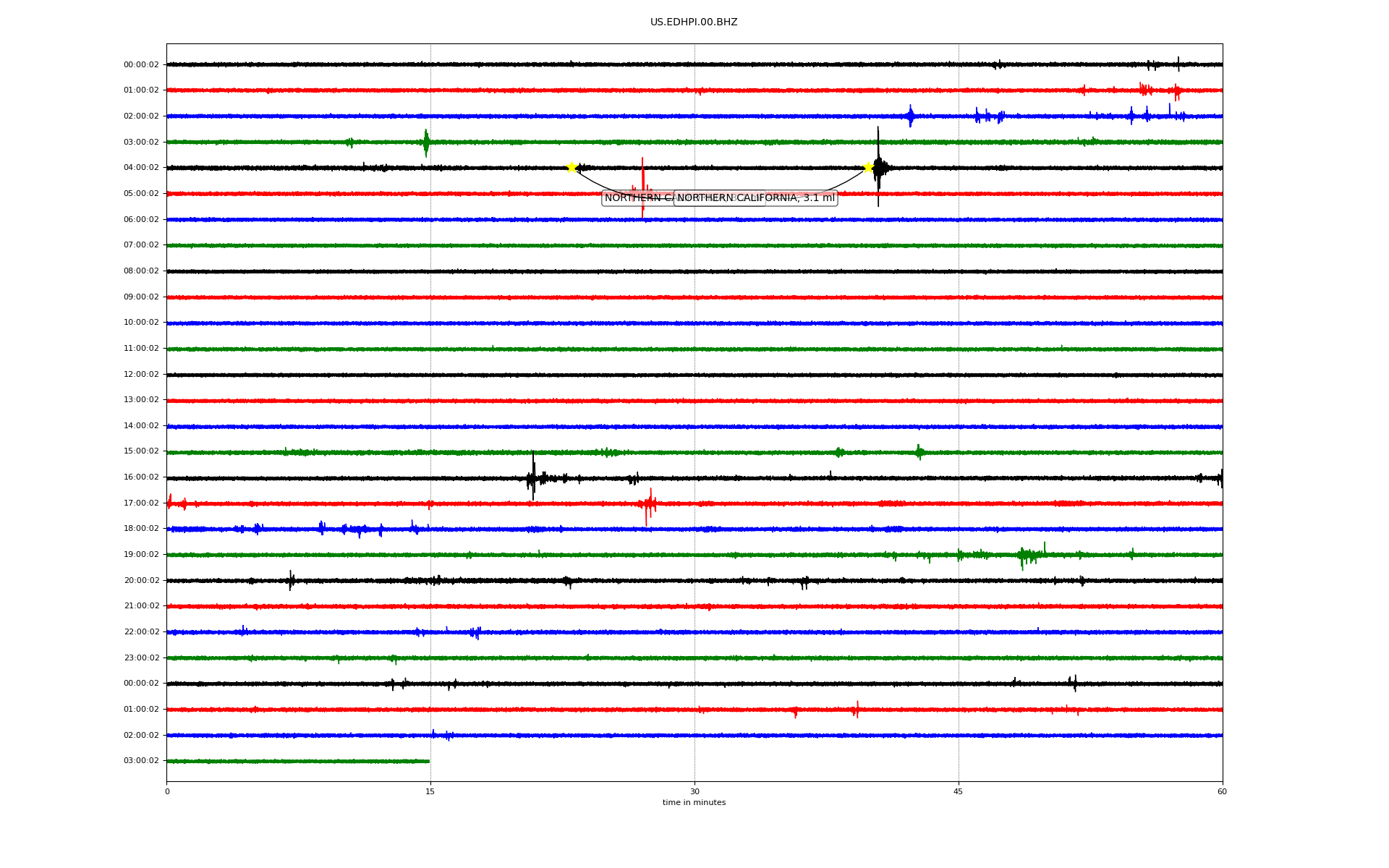Image resolution: width=1389 pixels, height=868 pixels.
Task: Click the 12:00:02 trace time label
Action: [141, 375]
